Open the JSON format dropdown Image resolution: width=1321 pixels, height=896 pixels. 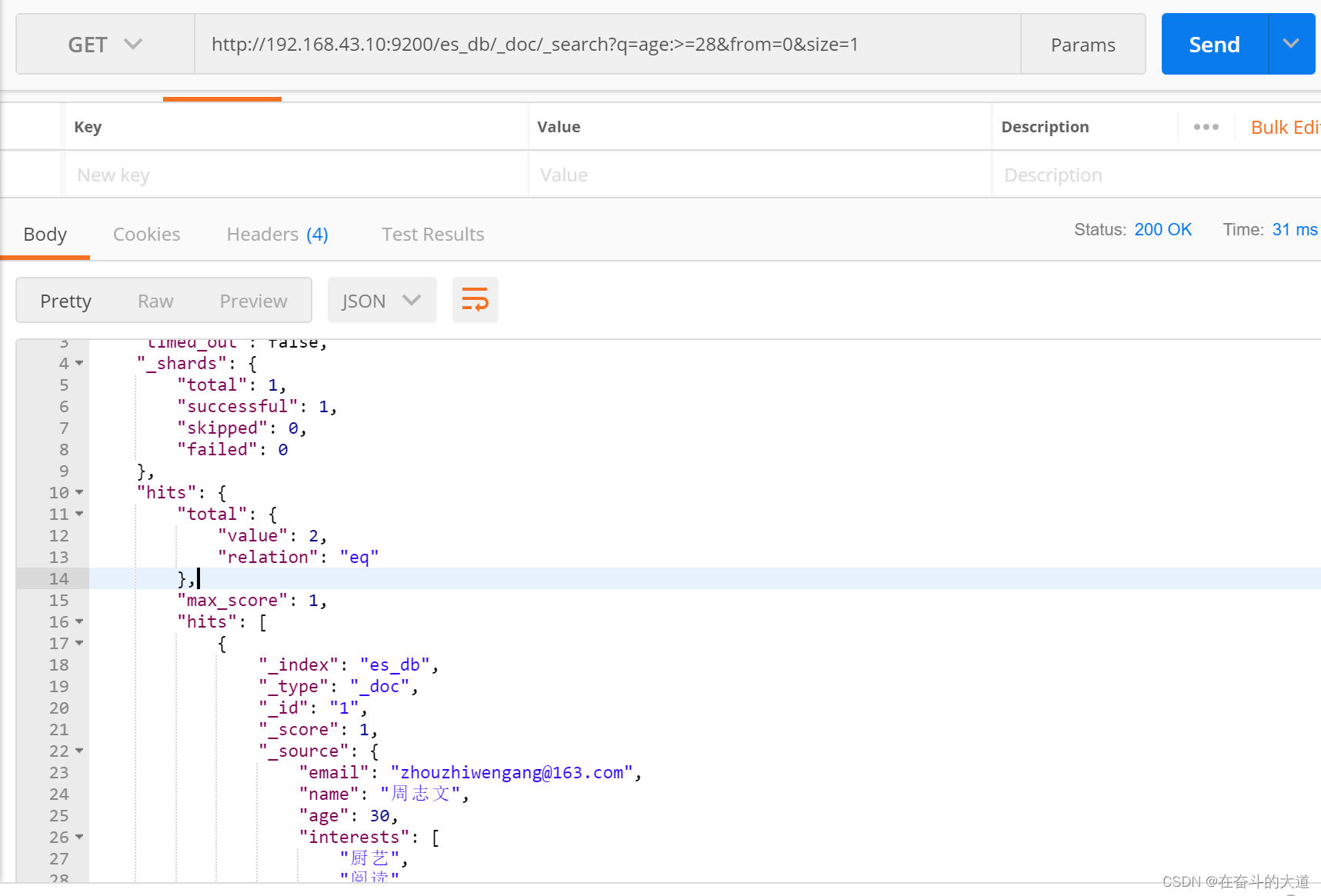382,301
